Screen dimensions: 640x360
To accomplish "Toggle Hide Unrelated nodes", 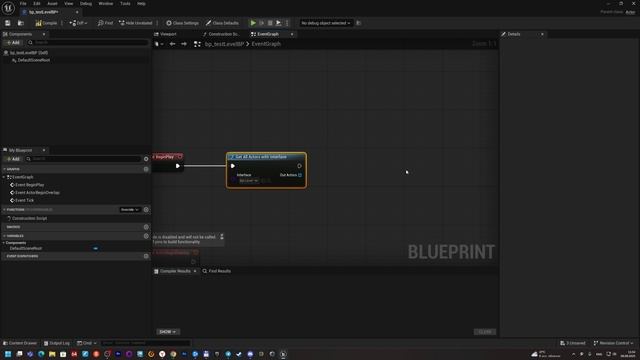I will point(136,23).
